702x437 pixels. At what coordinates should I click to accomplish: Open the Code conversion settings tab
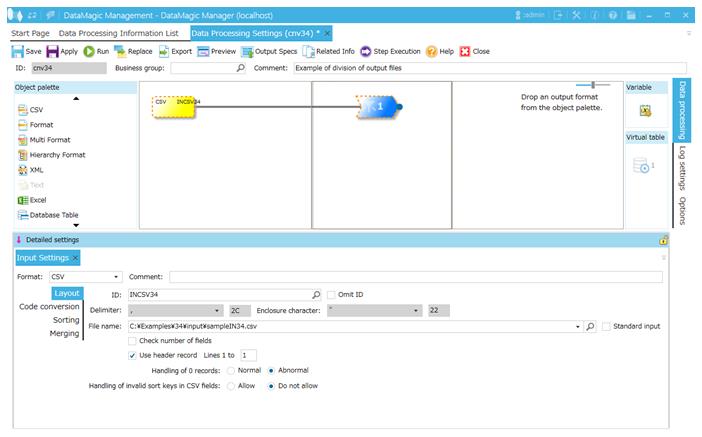tap(49, 306)
